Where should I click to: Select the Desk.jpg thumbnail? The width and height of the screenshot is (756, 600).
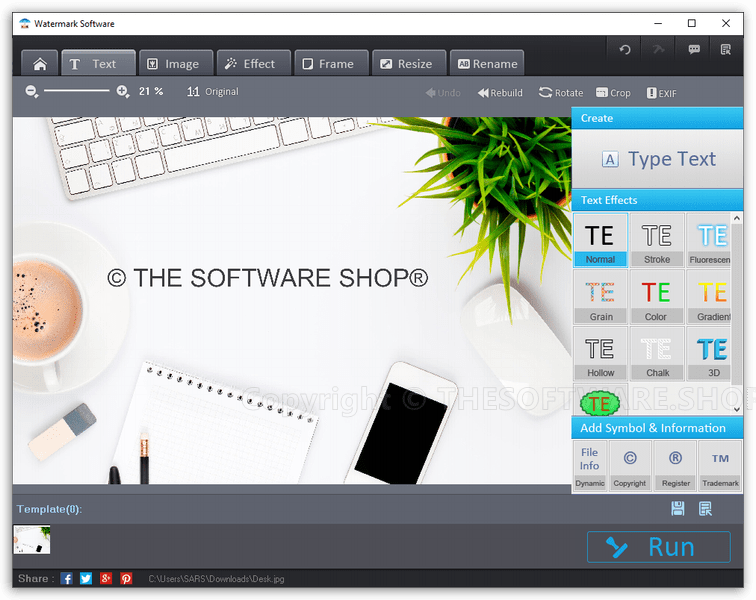(x=31, y=540)
